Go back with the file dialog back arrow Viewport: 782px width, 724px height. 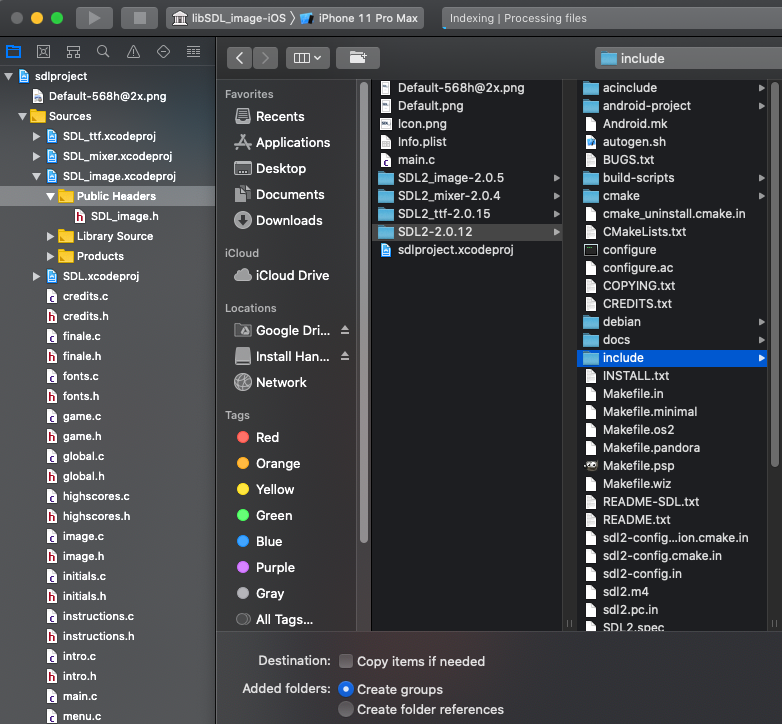pyautogui.click(x=239, y=58)
